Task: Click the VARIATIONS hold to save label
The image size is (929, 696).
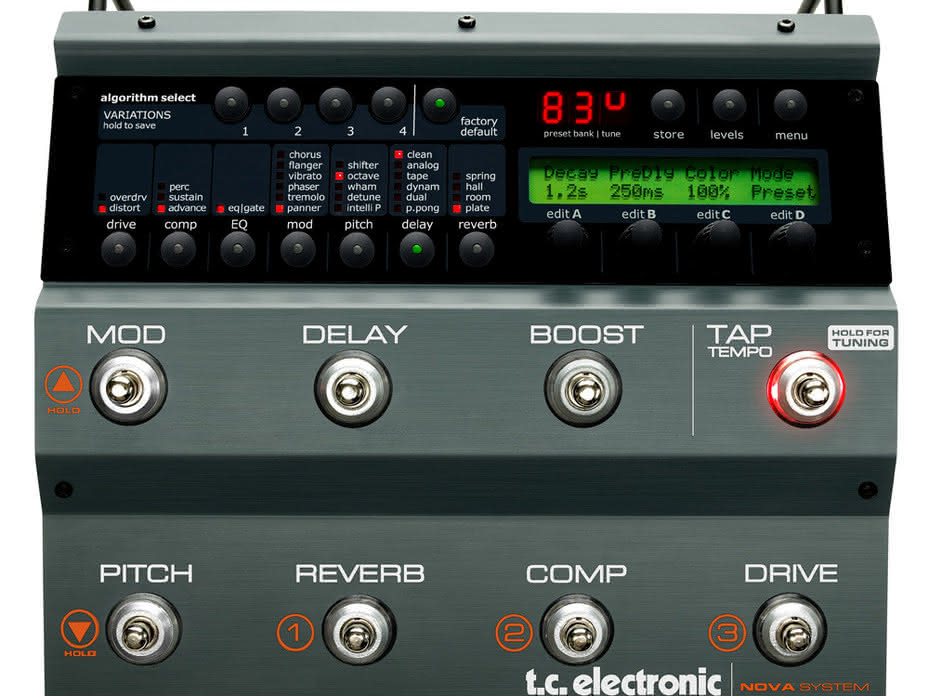Action: pos(137,119)
